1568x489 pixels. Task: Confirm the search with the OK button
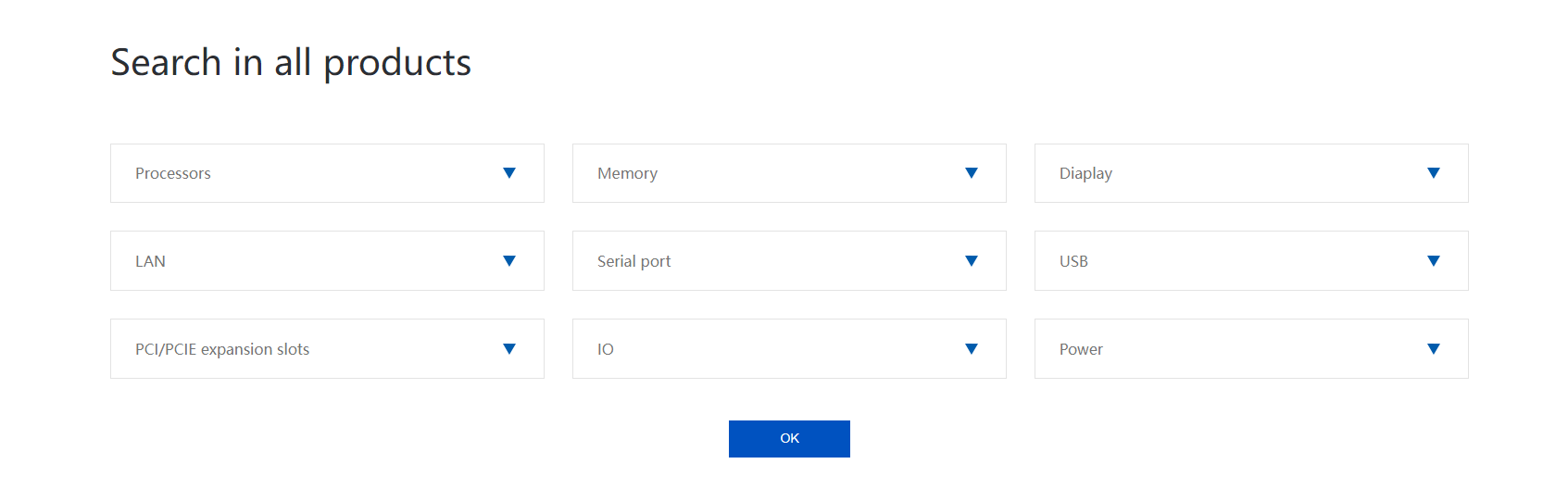789,439
